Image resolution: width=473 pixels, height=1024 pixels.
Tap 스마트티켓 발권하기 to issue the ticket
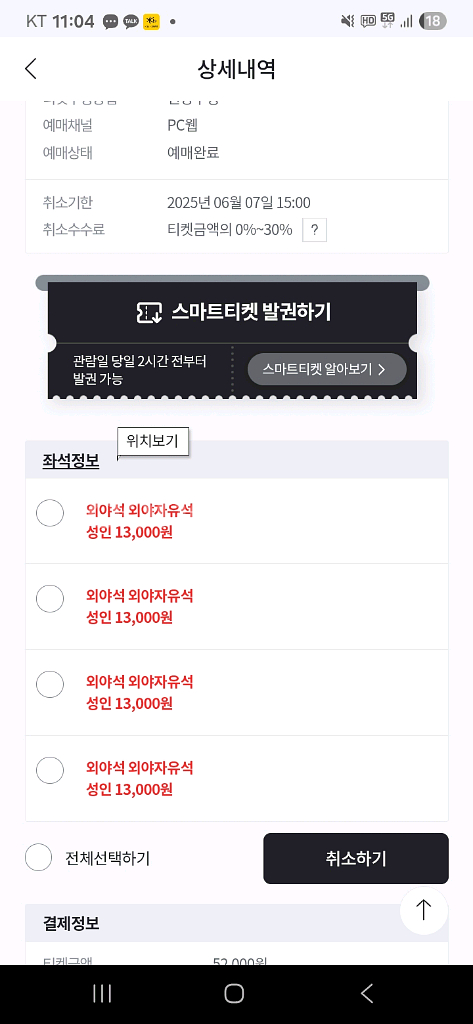233,312
